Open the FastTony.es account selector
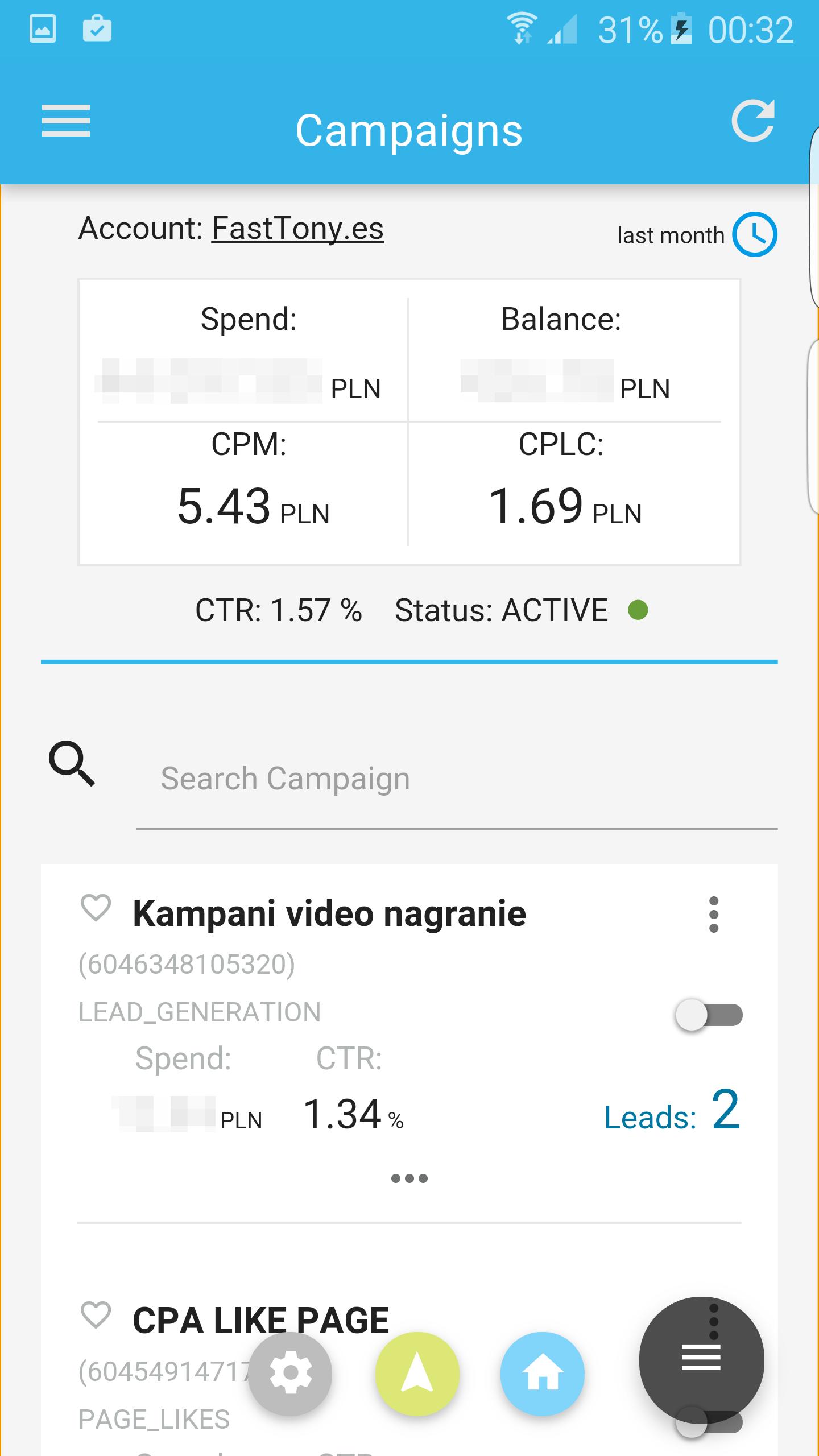 297,229
